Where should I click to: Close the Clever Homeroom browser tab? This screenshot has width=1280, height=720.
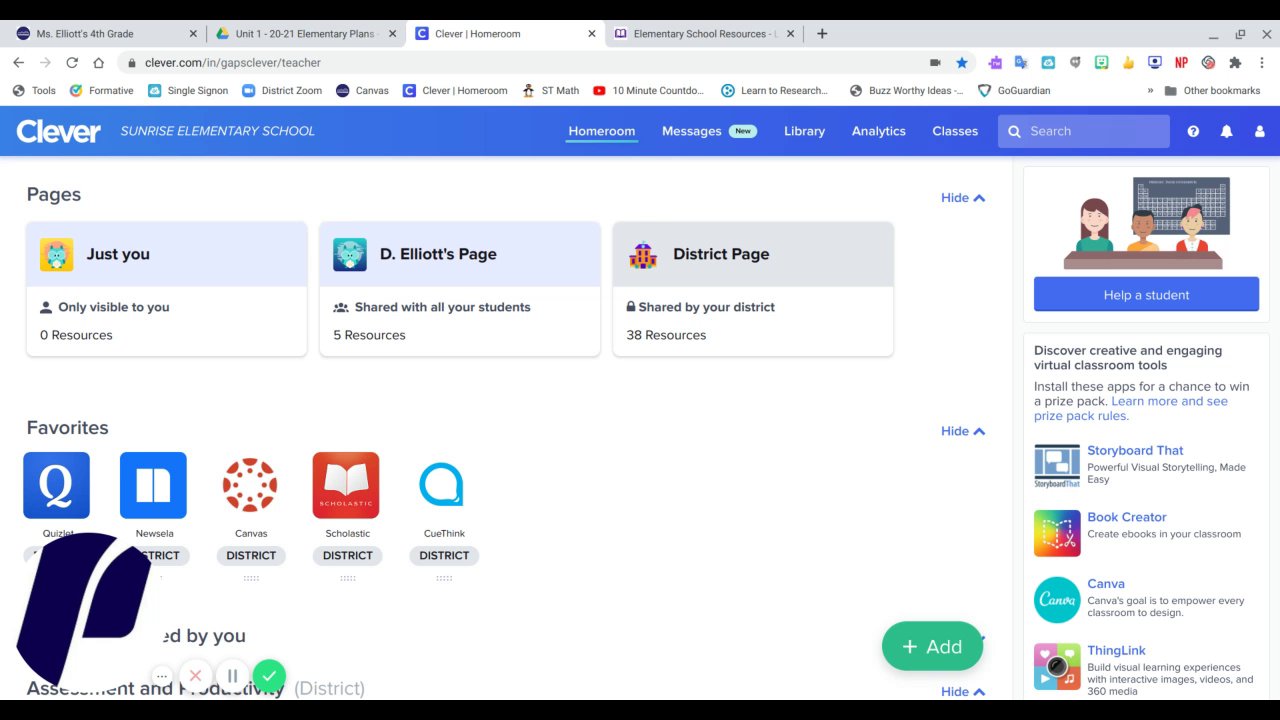coord(592,33)
